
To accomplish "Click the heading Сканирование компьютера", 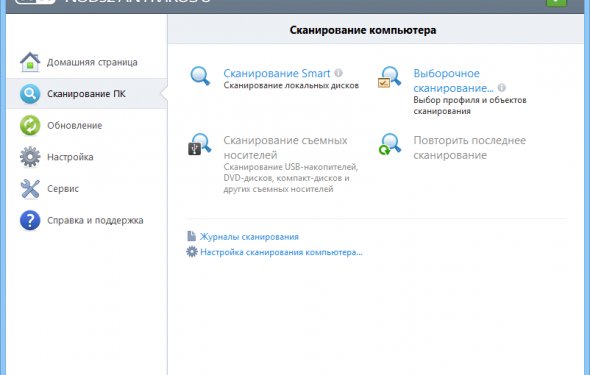I will (363, 30).
